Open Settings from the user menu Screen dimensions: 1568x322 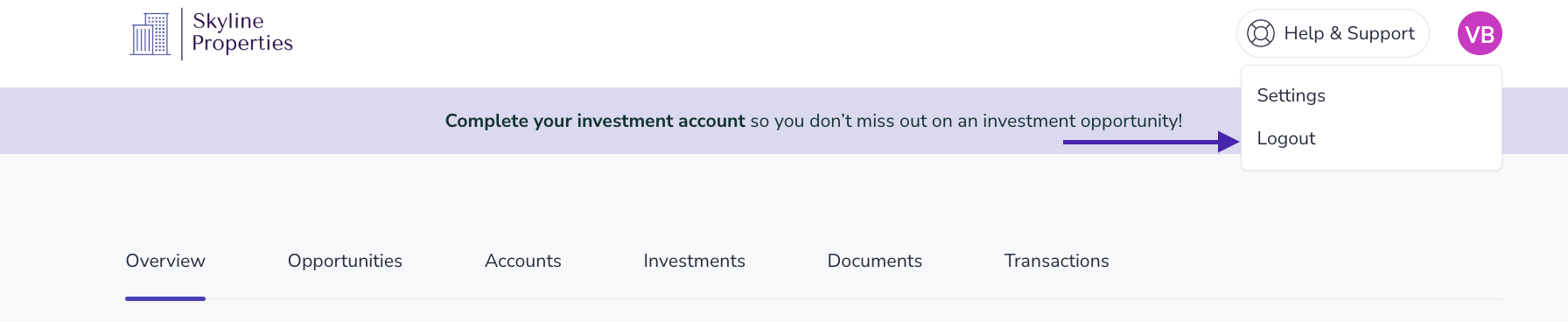coord(1291,95)
